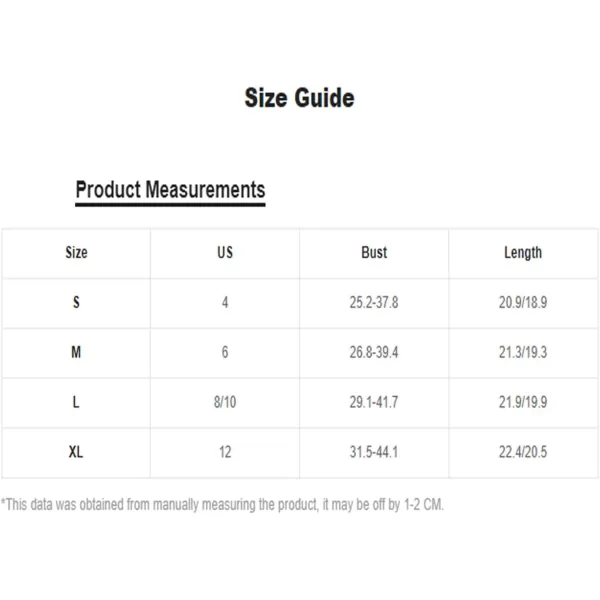Click length value 22.4/20.5

point(523,452)
